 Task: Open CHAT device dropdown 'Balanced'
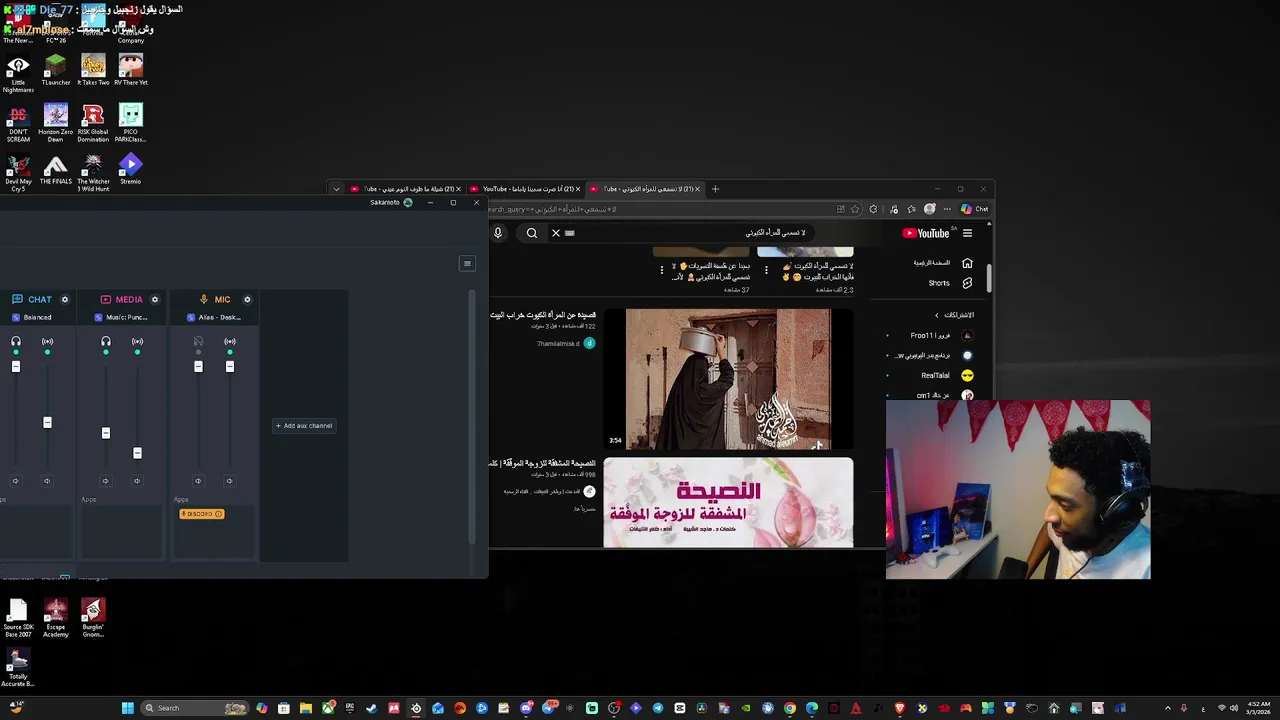(32, 317)
